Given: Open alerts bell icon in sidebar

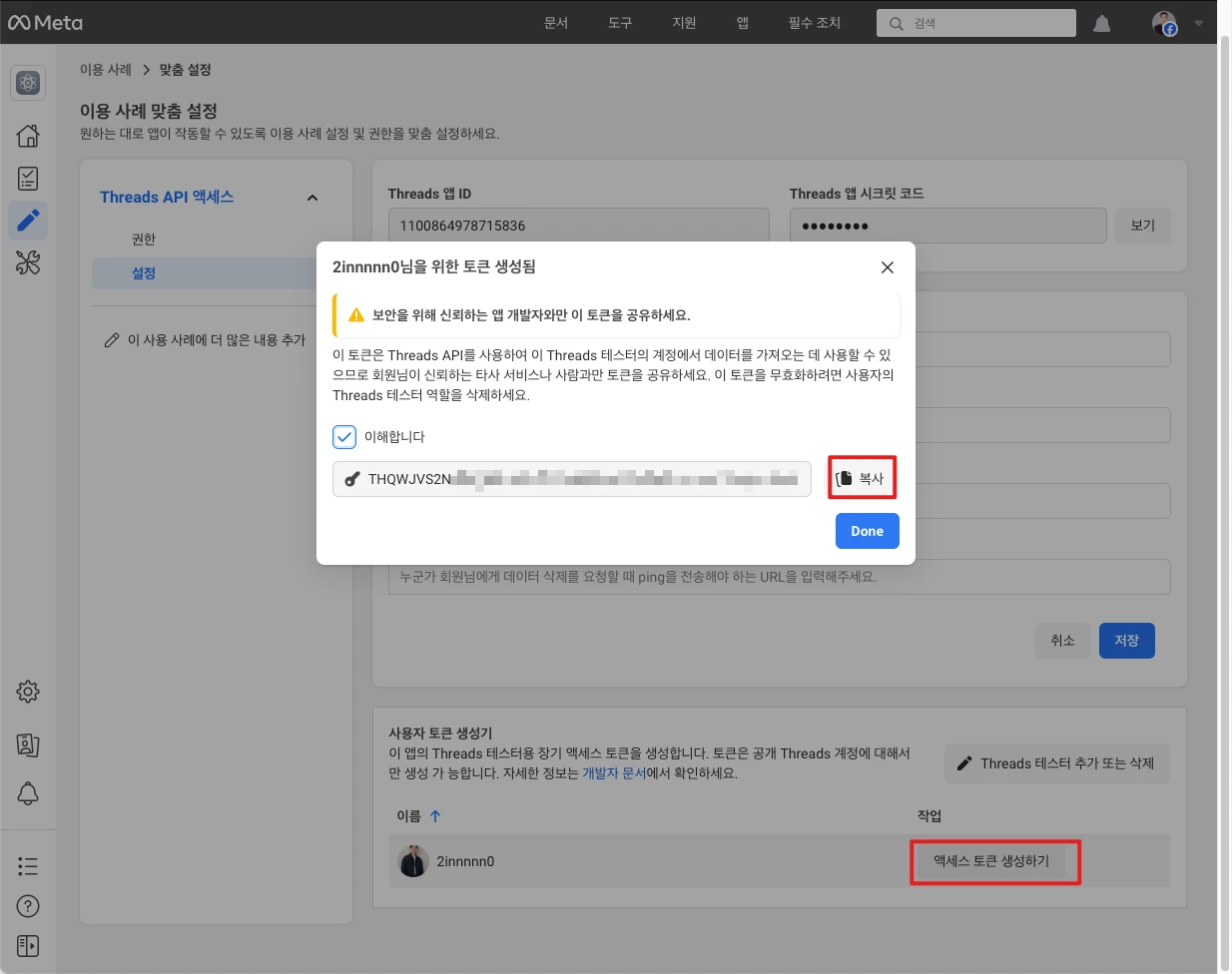Looking at the screenshot, I should (28, 793).
